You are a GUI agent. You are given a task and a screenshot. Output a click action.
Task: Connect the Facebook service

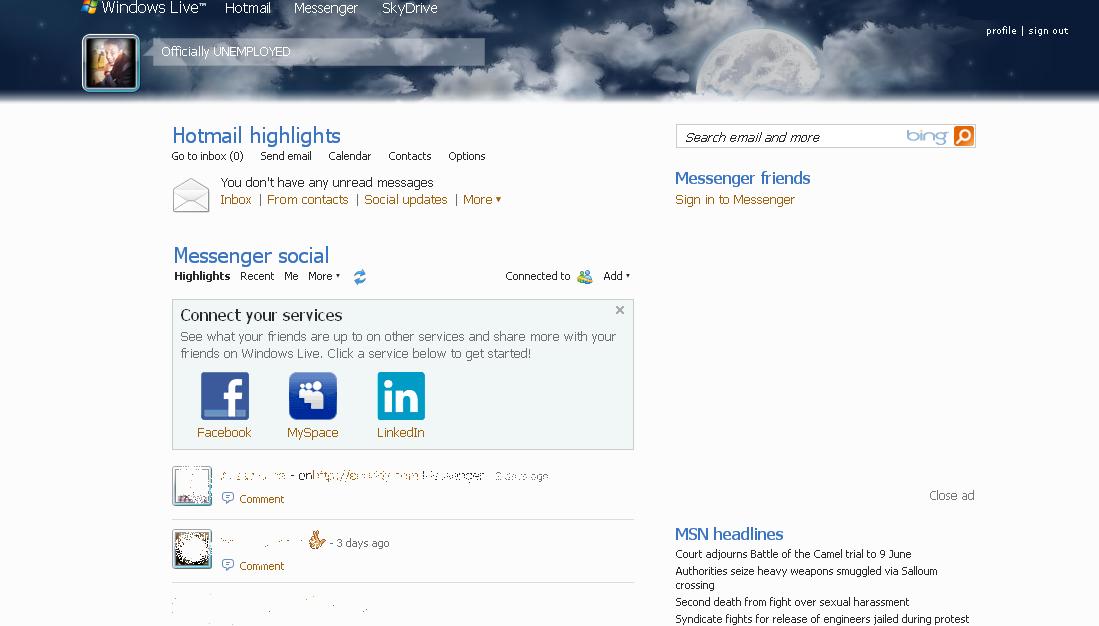coord(224,395)
